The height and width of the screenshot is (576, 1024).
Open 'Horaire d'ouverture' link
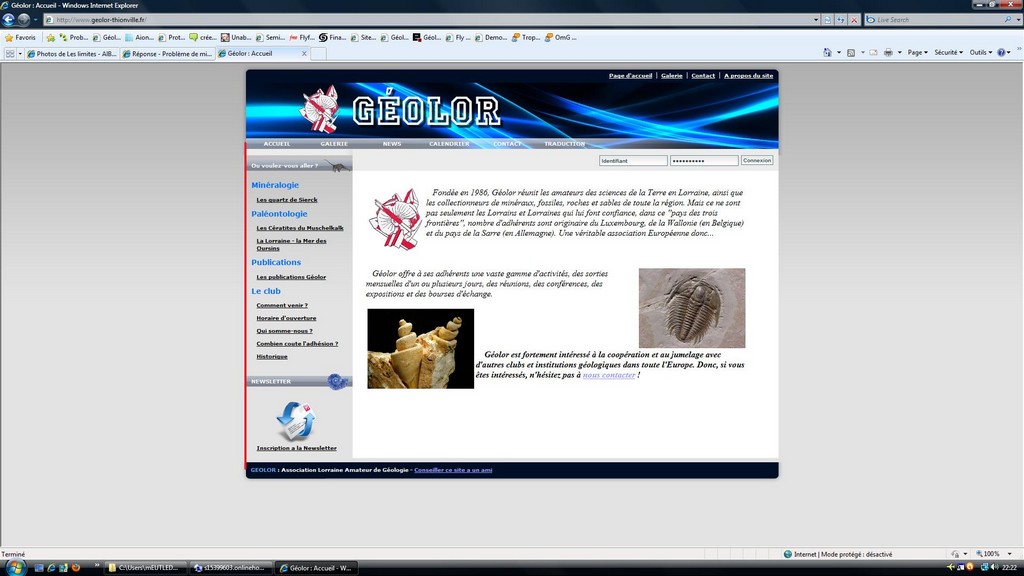[286, 318]
